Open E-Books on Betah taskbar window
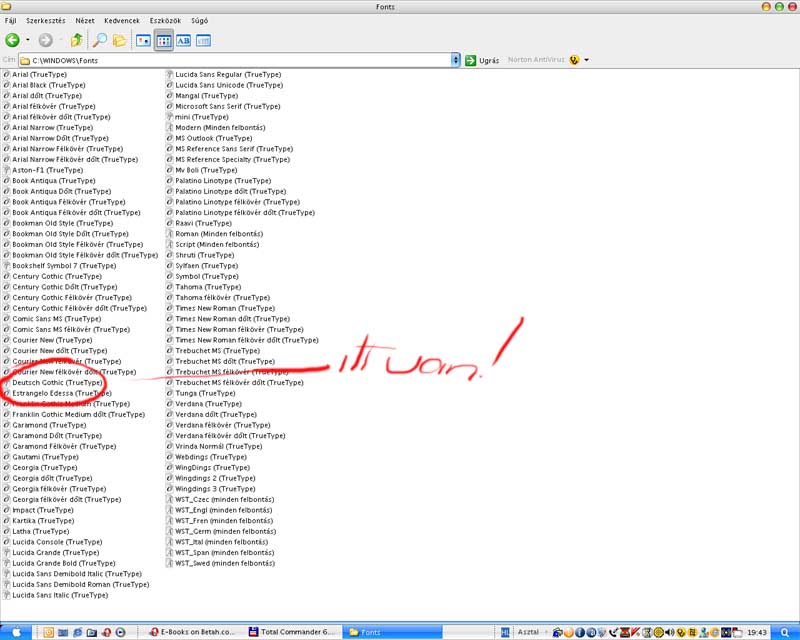Image resolution: width=800 pixels, height=640 pixels. point(195,632)
